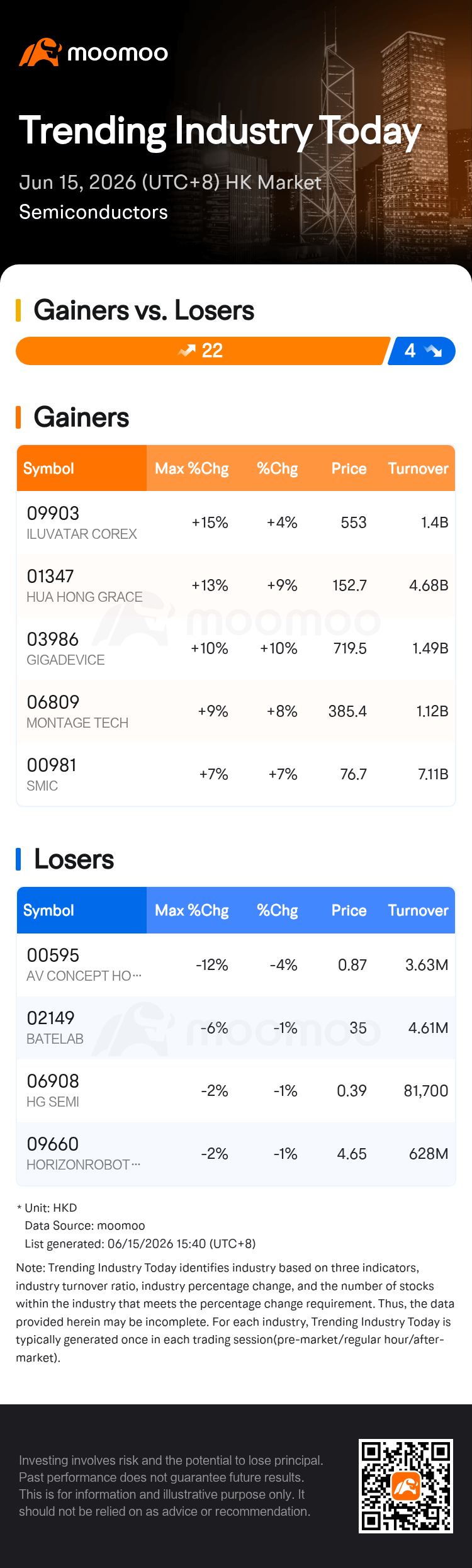This screenshot has height=1568, width=472.
Task: Open the 01347 HUA HONG GRACE row
Action: pos(236,585)
